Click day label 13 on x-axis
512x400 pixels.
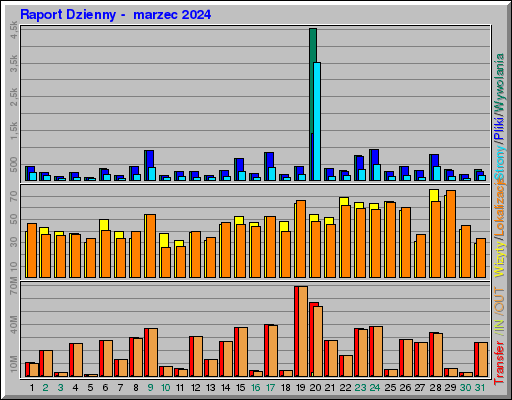pyautogui.click(x=210, y=388)
